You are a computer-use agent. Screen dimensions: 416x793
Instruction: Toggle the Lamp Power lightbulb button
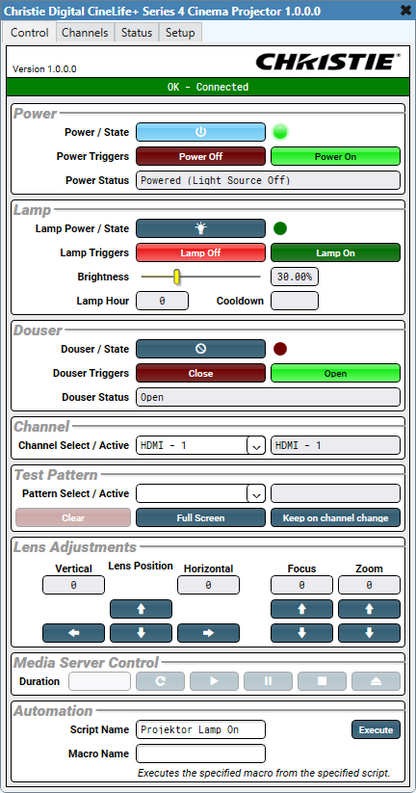201,229
